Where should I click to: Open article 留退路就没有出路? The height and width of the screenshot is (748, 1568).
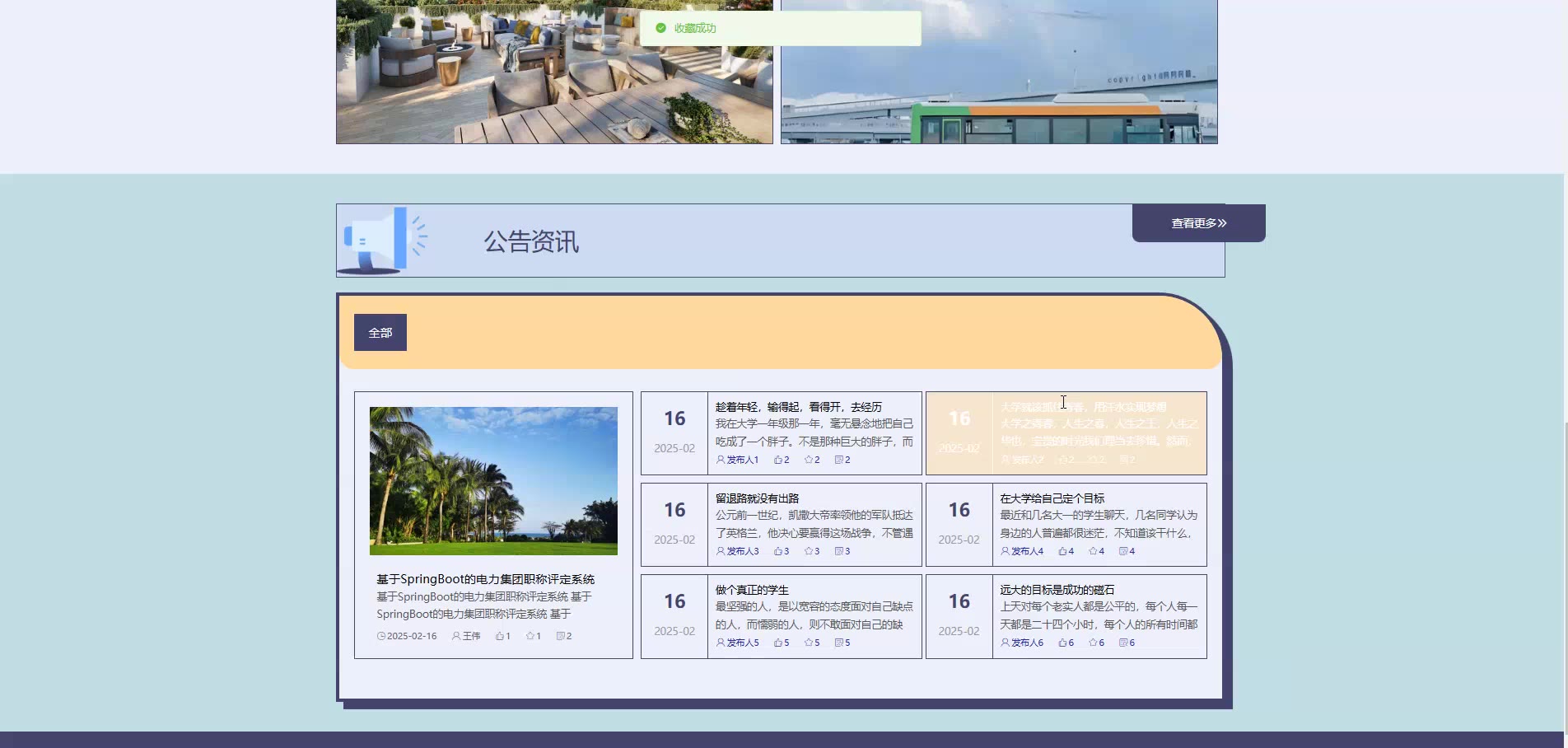(757, 498)
